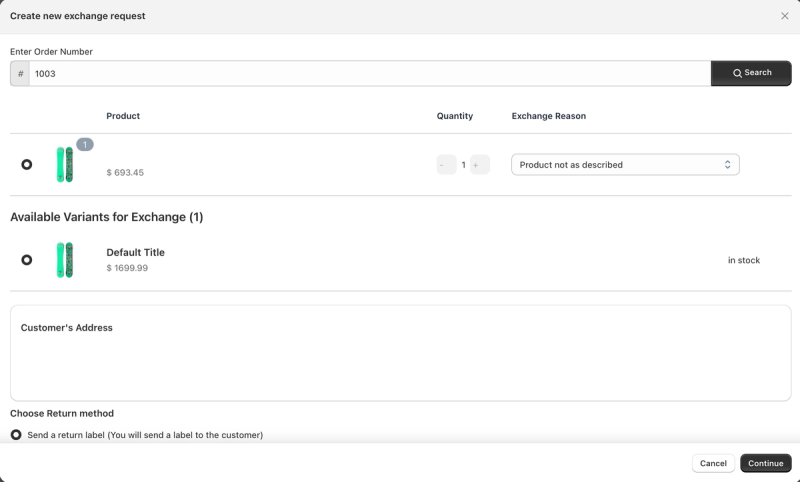Click the Quantity column header
The width and height of the screenshot is (800, 482).
tap(455, 116)
